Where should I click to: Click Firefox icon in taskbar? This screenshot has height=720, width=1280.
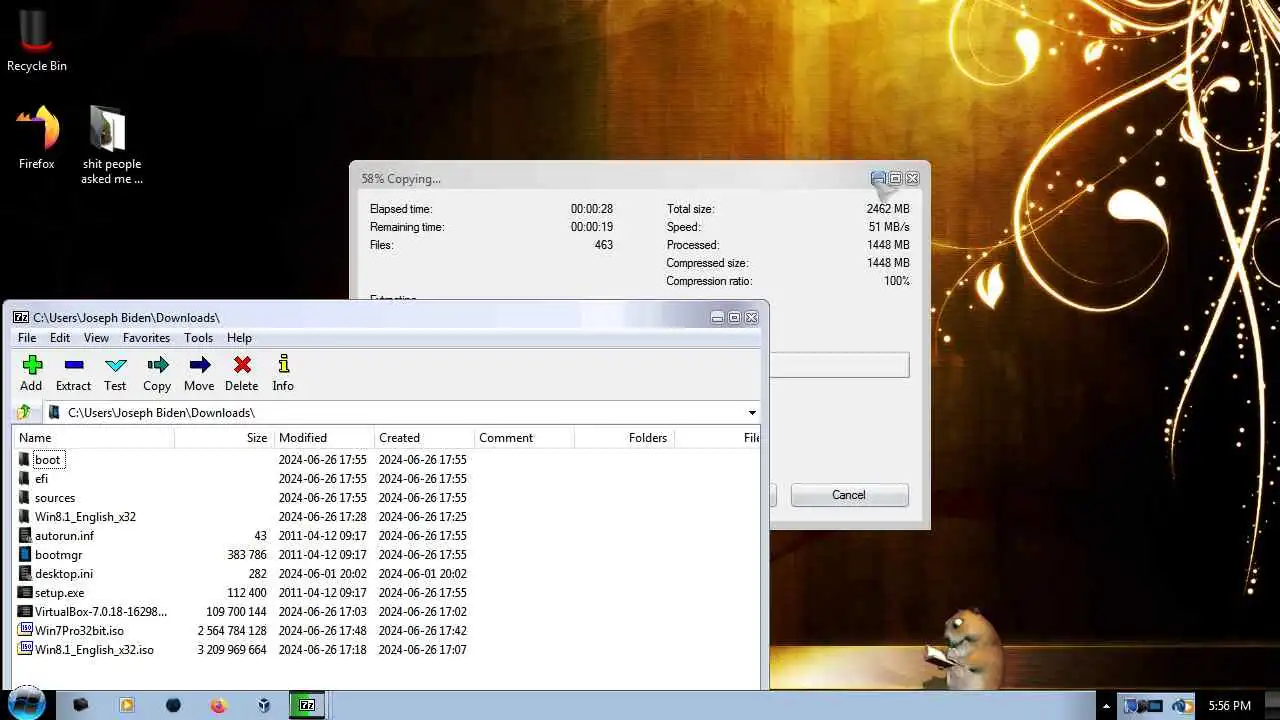click(219, 705)
